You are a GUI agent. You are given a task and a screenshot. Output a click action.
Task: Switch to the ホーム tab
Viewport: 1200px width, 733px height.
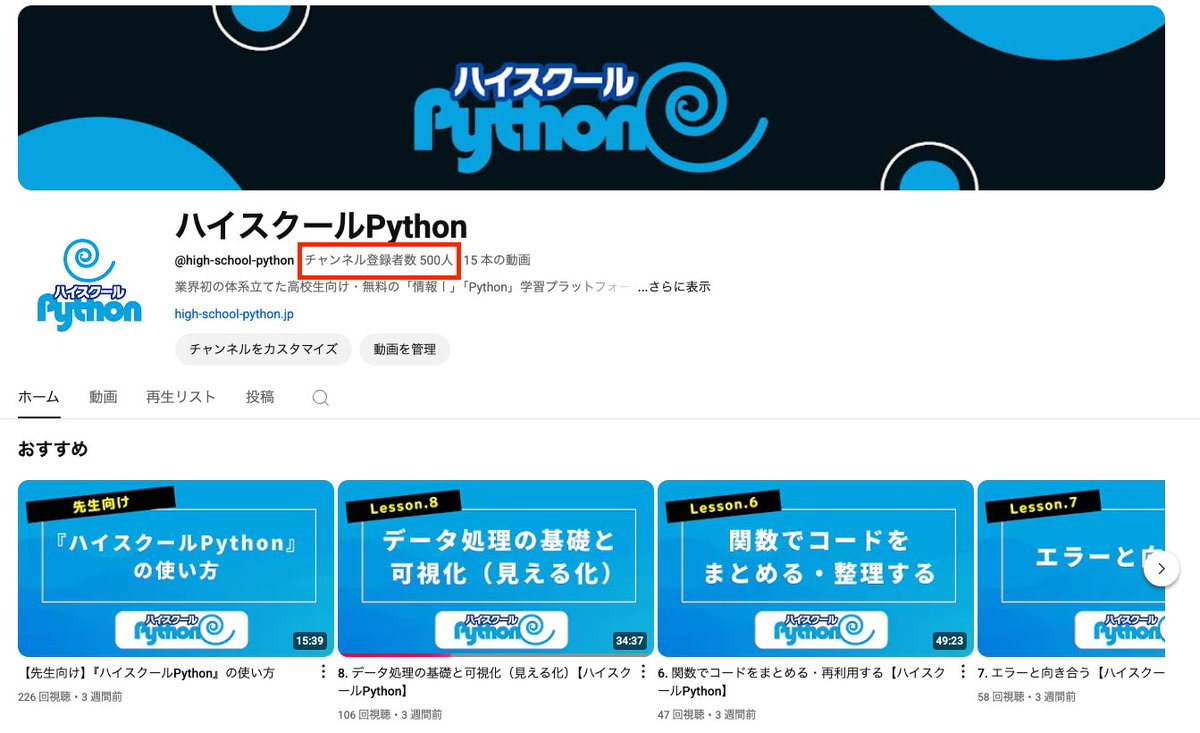39,397
